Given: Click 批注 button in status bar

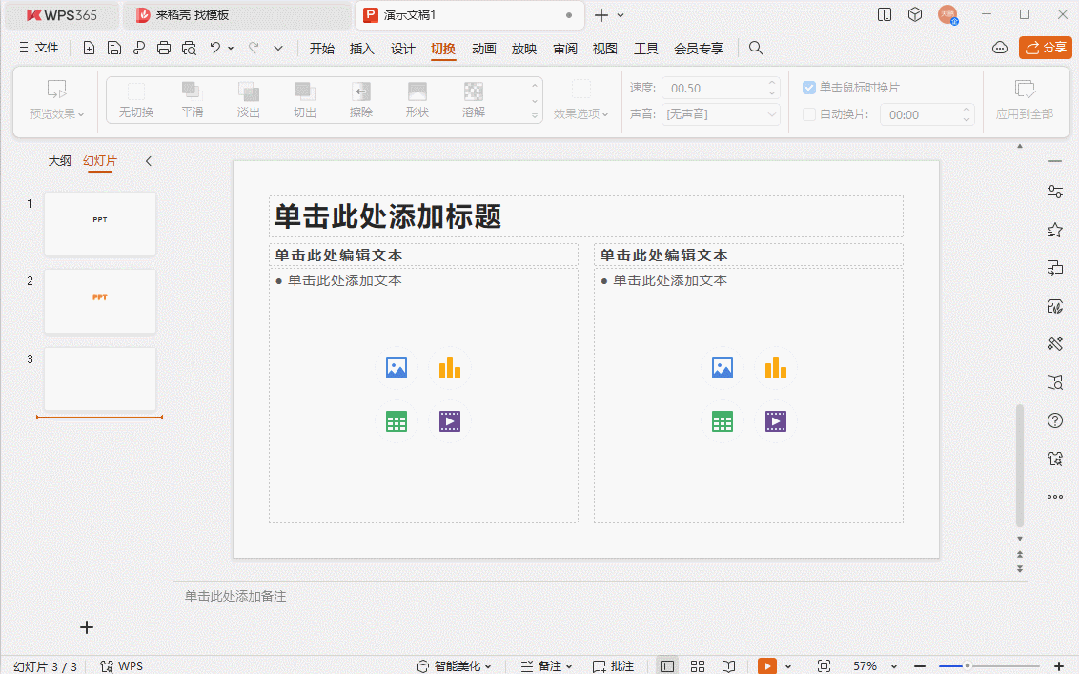Looking at the screenshot, I should 613,666.
